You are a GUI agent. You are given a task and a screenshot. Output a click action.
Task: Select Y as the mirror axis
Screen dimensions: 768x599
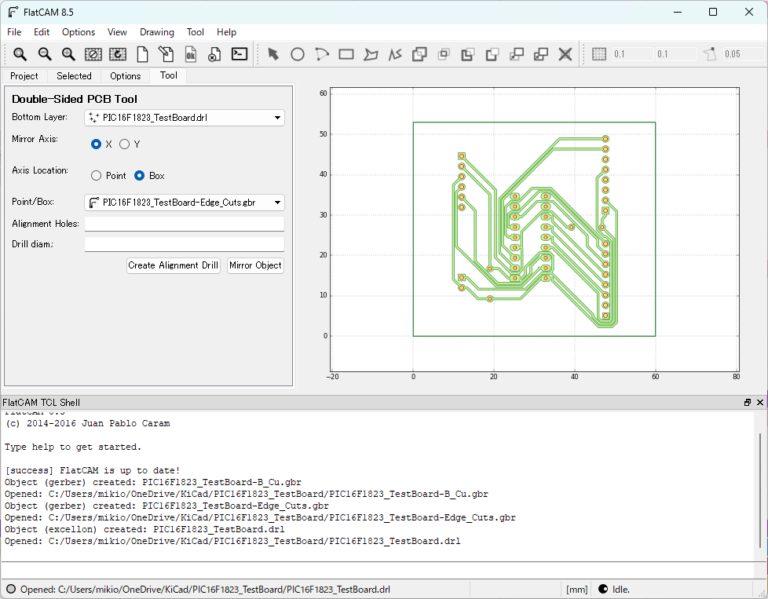(x=124, y=144)
